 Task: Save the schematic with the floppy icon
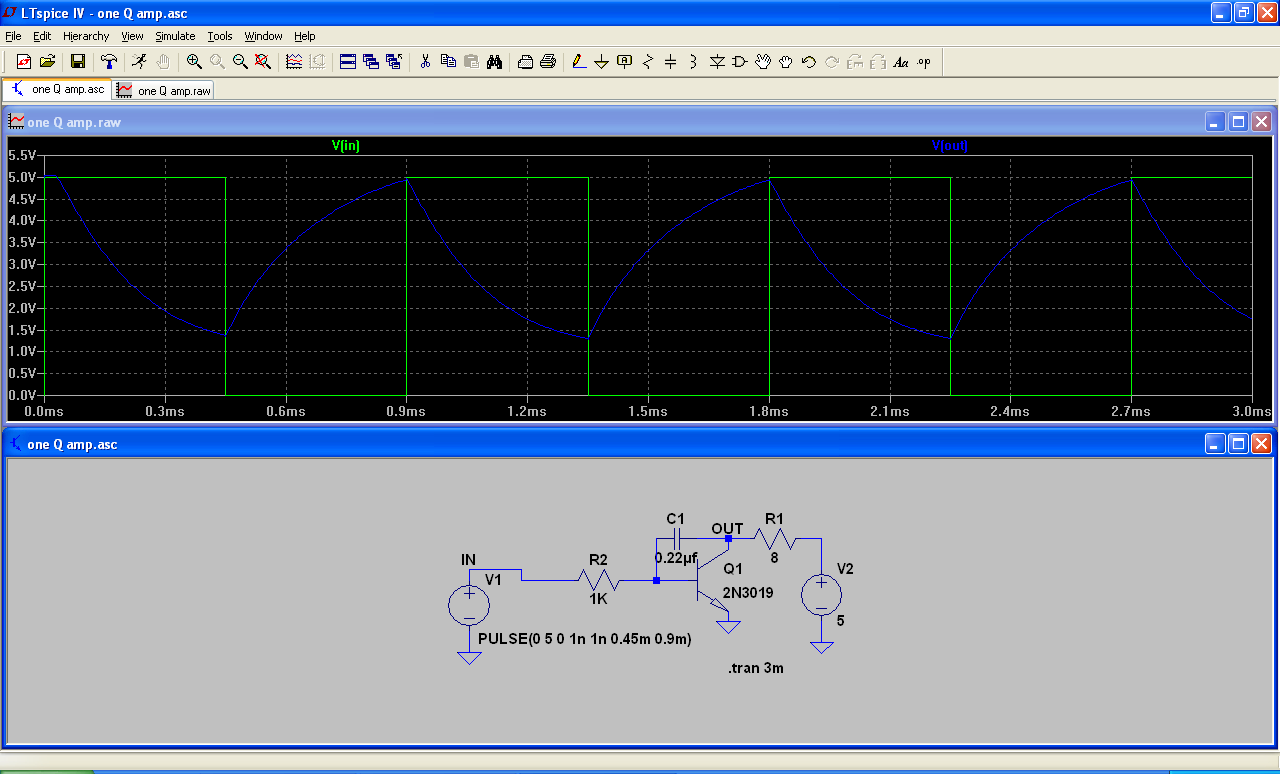[x=78, y=62]
